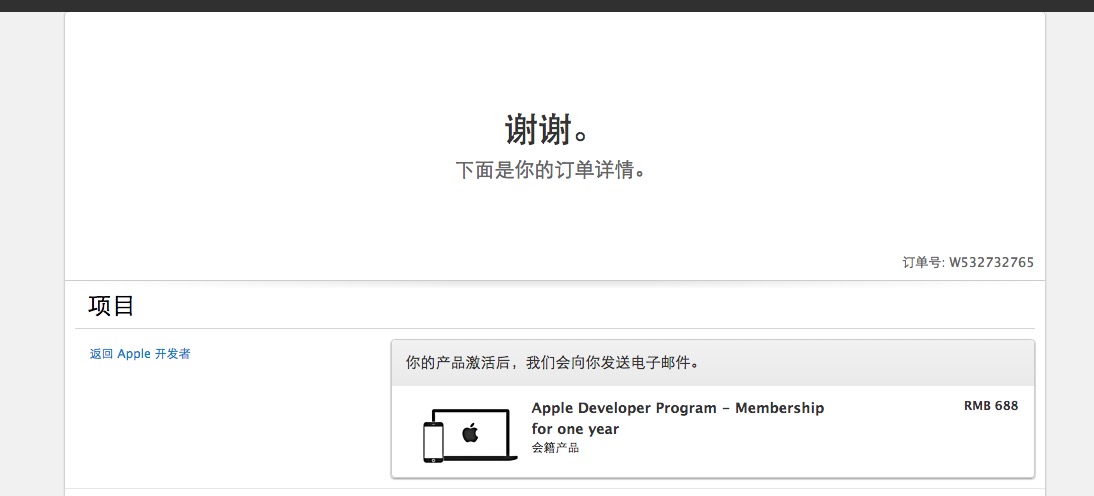The height and width of the screenshot is (496, 1094).
Task: Click the Apple logo on laptop screen
Action: (470, 432)
